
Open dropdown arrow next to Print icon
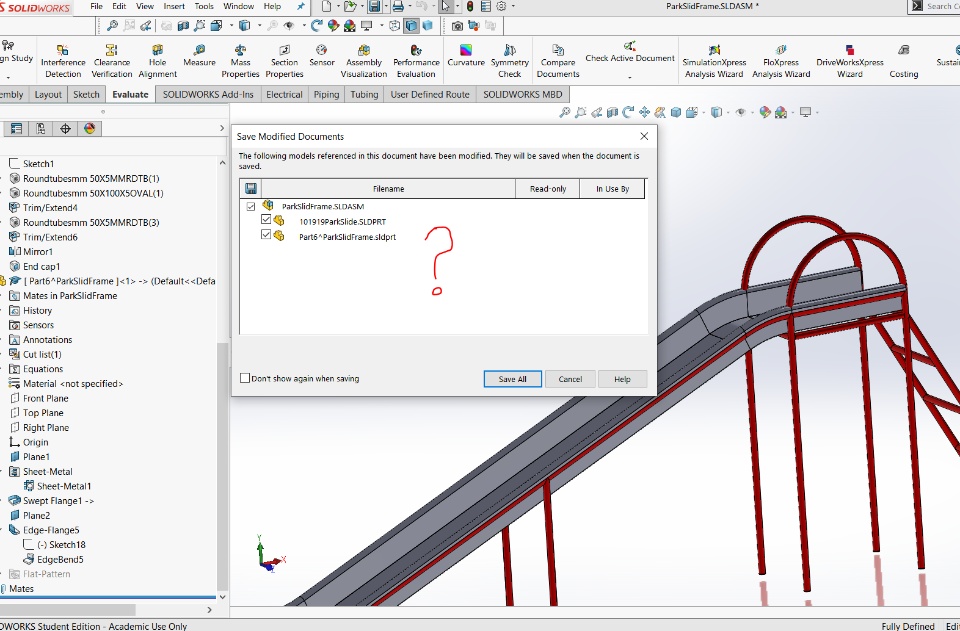pyautogui.click(x=409, y=7)
